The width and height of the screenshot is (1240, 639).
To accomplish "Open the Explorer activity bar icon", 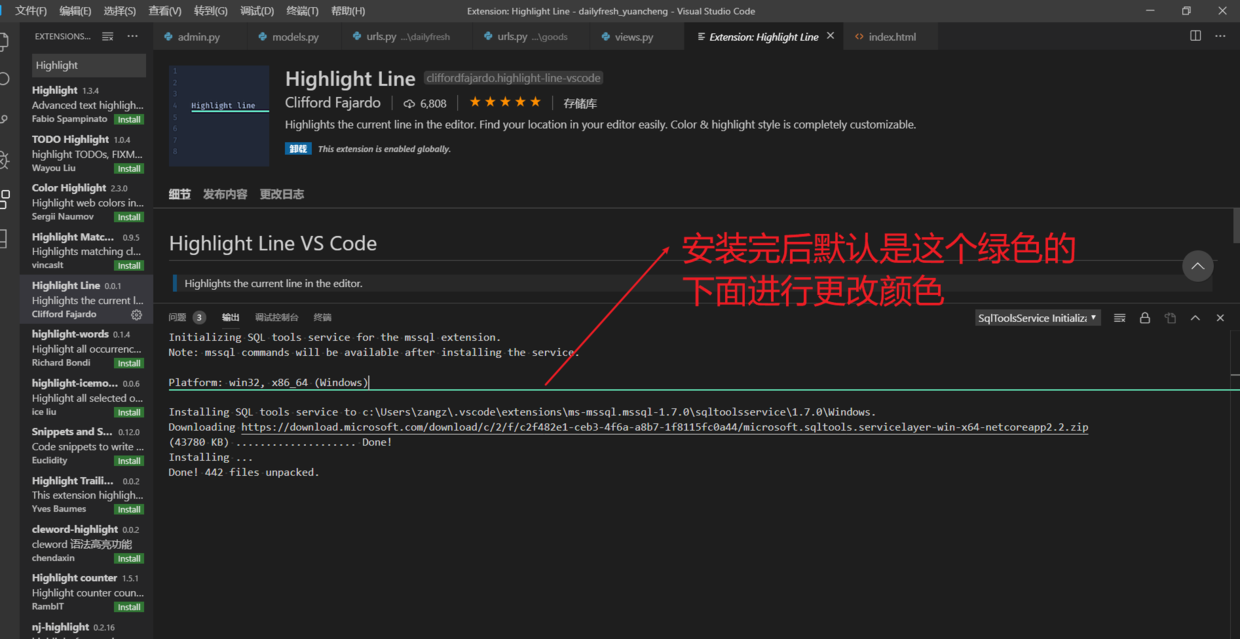I will coord(4,42).
